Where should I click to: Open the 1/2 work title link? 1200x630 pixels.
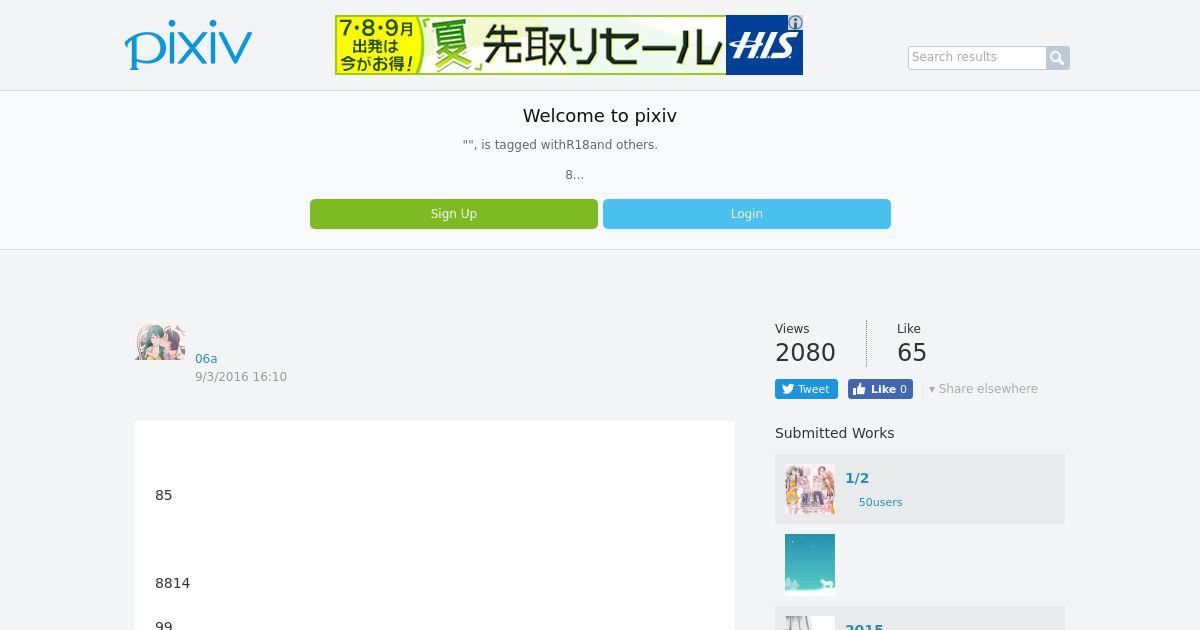[x=857, y=478]
